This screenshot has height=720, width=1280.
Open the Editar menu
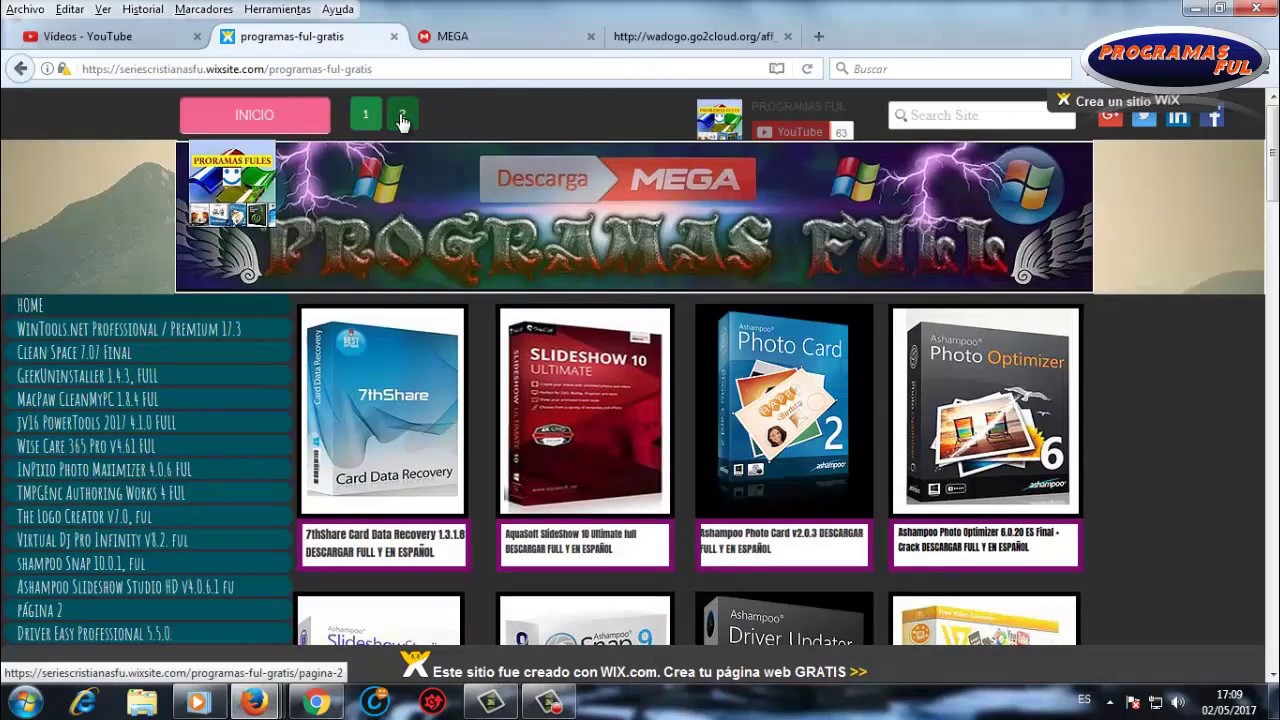point(69,9)
